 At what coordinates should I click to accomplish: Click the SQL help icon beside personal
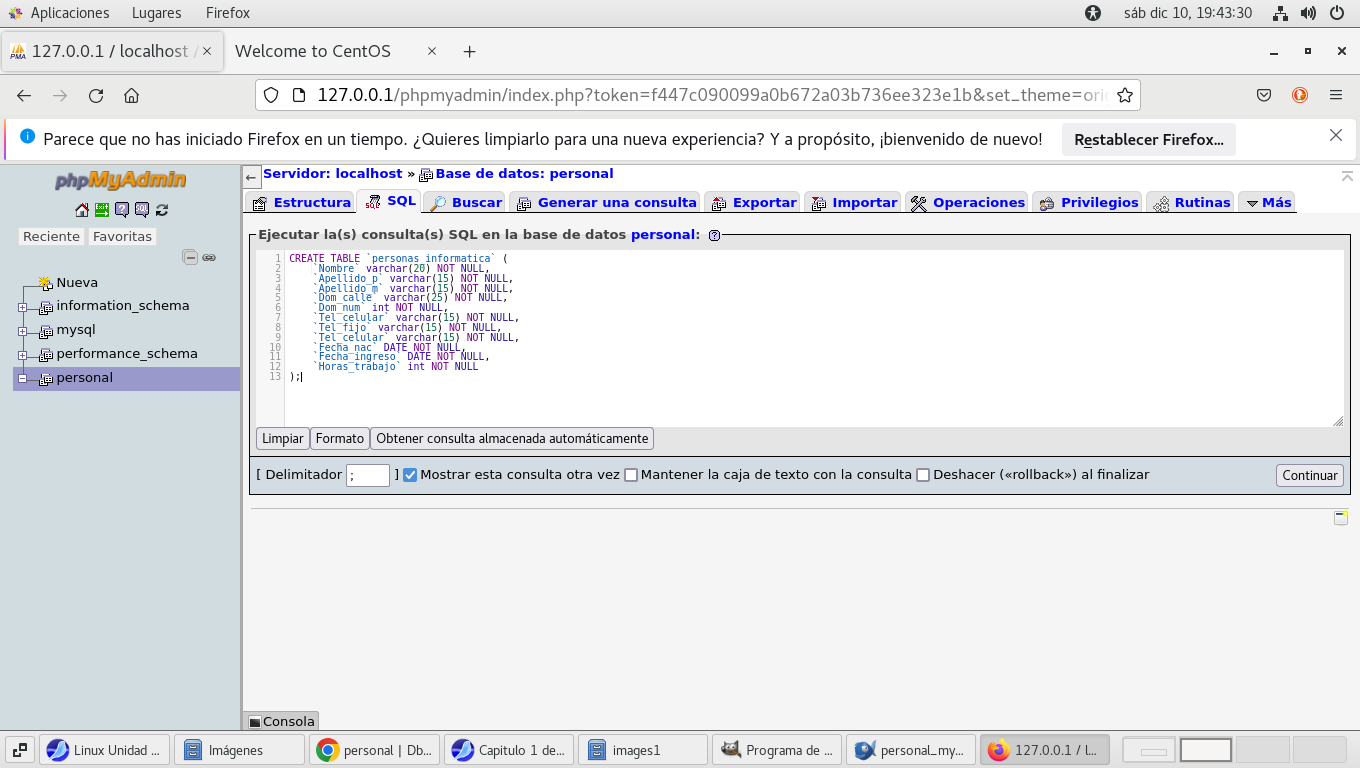click(x=714, y=236)
